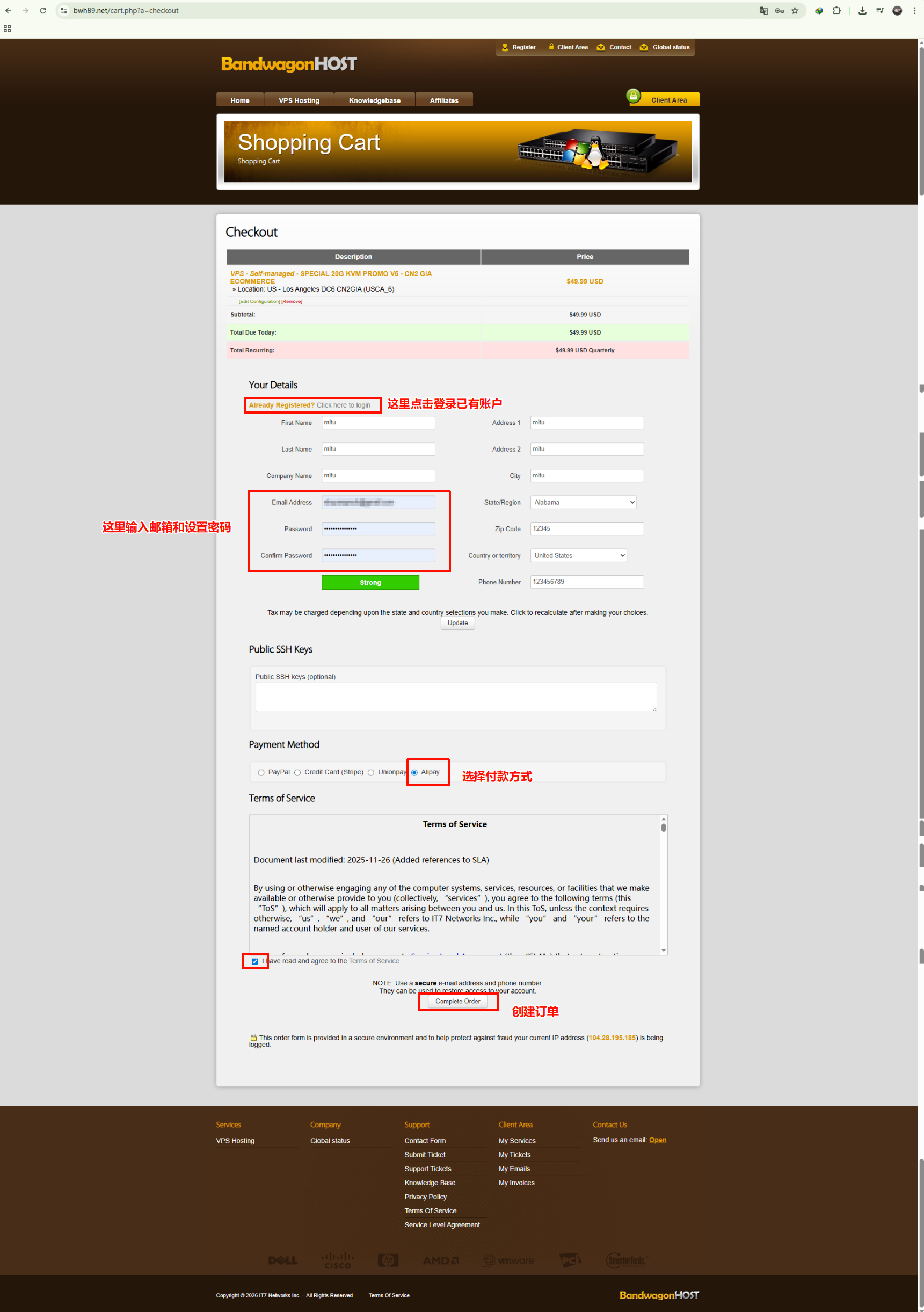
Task: Select Unionpay payment radio button
Action: tap(371, 773)
